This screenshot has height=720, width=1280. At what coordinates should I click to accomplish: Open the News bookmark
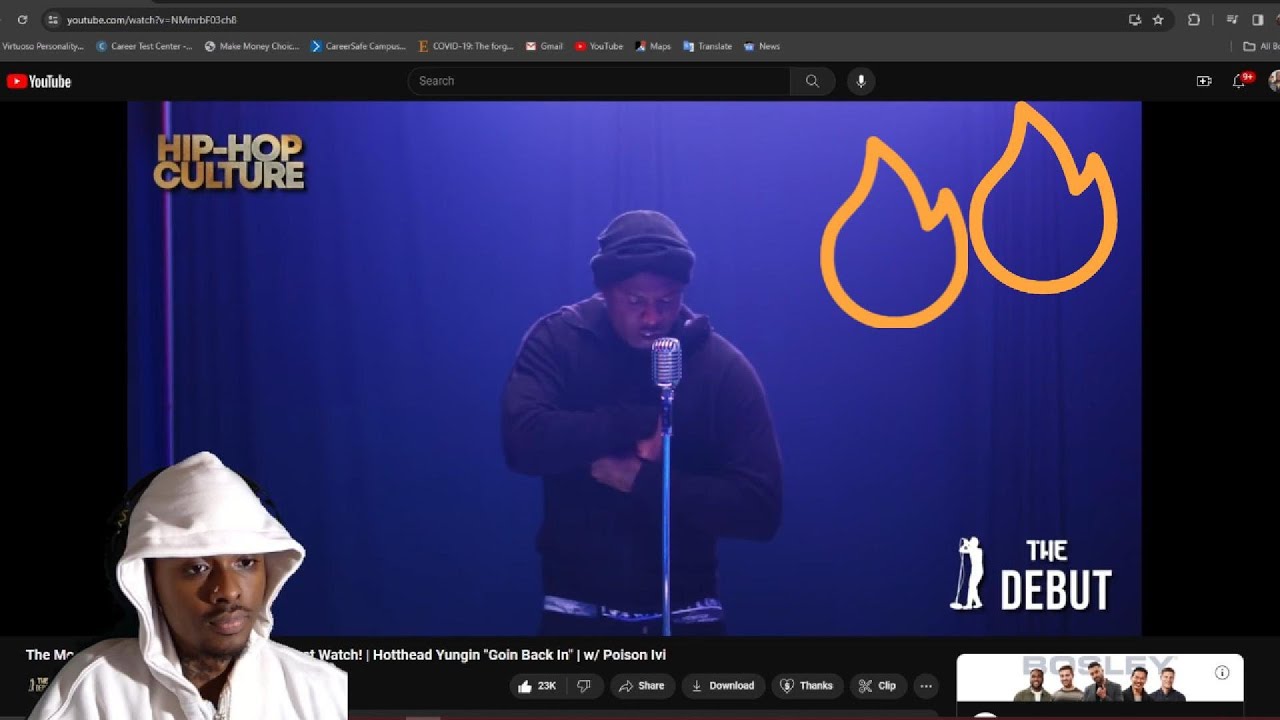point(762,46)
